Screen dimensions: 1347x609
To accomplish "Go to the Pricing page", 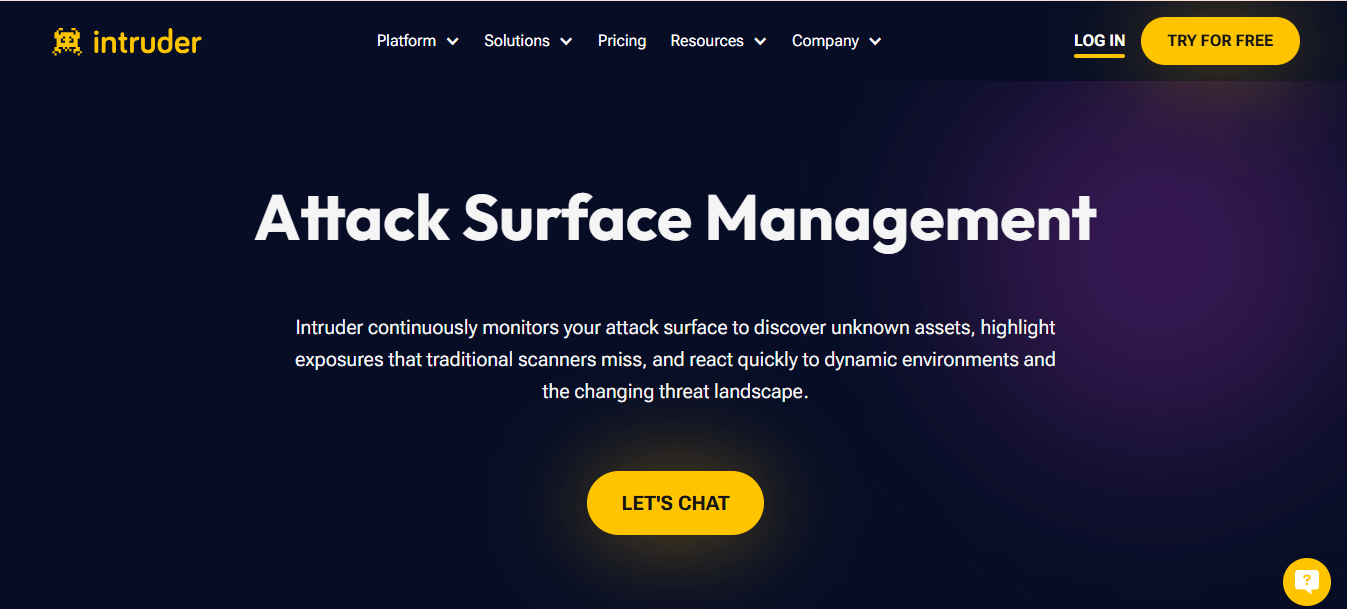I will pyautogui.click(x=622, y=41).
